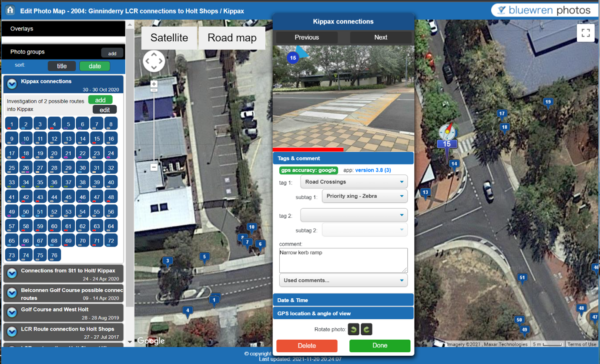Open the tag 1 Road Crossings dropdown
The width and height of the screenshot is (600, 364).
click(x=354, y=182)
